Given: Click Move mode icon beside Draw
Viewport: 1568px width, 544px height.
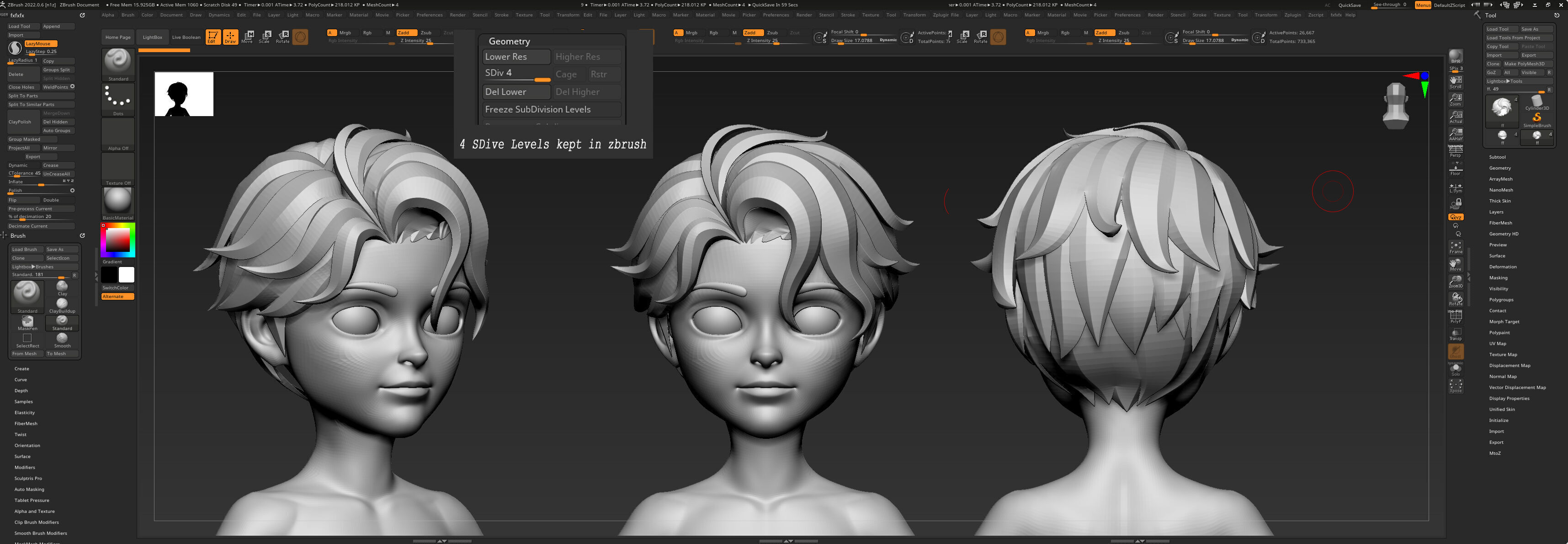Looking at the screenshot, I should coord(248,37).
